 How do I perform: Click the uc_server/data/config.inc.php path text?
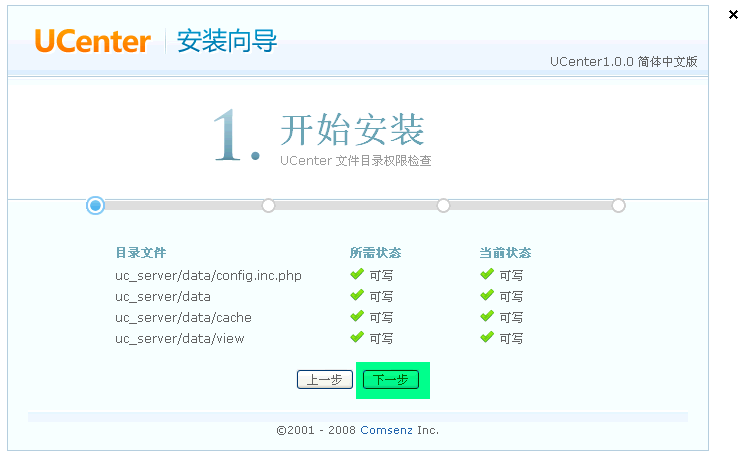pos(208,276)
